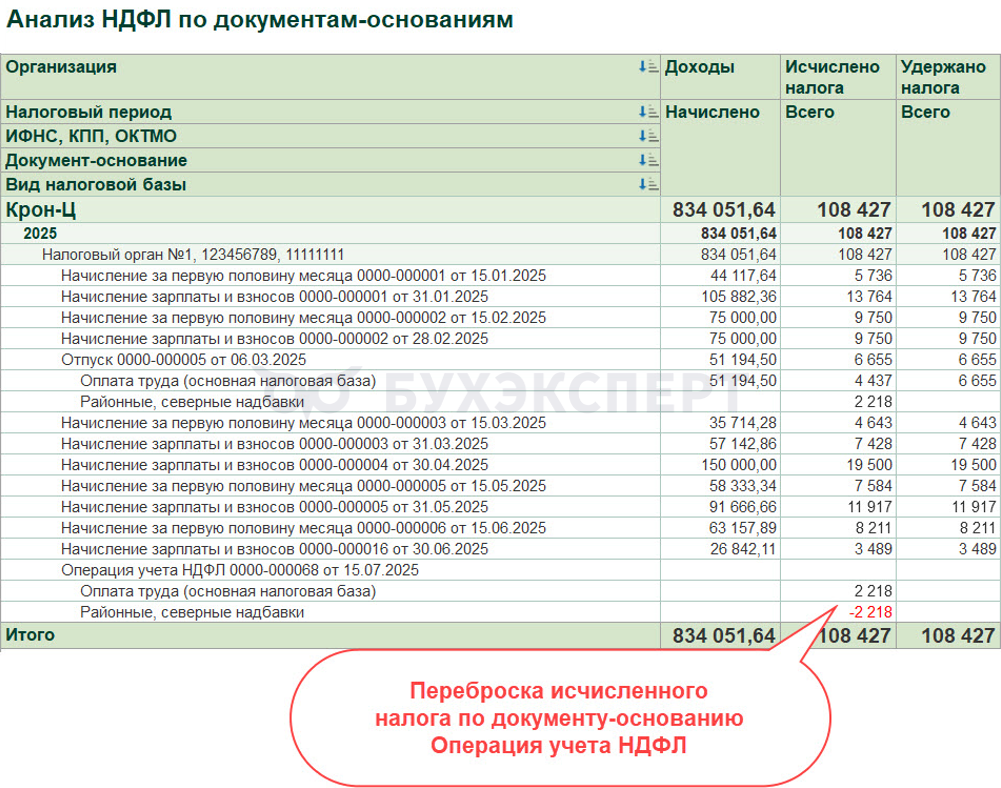Screen dimensions: 1001x788
Task: Open document Начисление за первую половину месяца 0000-000001 от 15.01.2025
Action: click(x=303, y=275)
